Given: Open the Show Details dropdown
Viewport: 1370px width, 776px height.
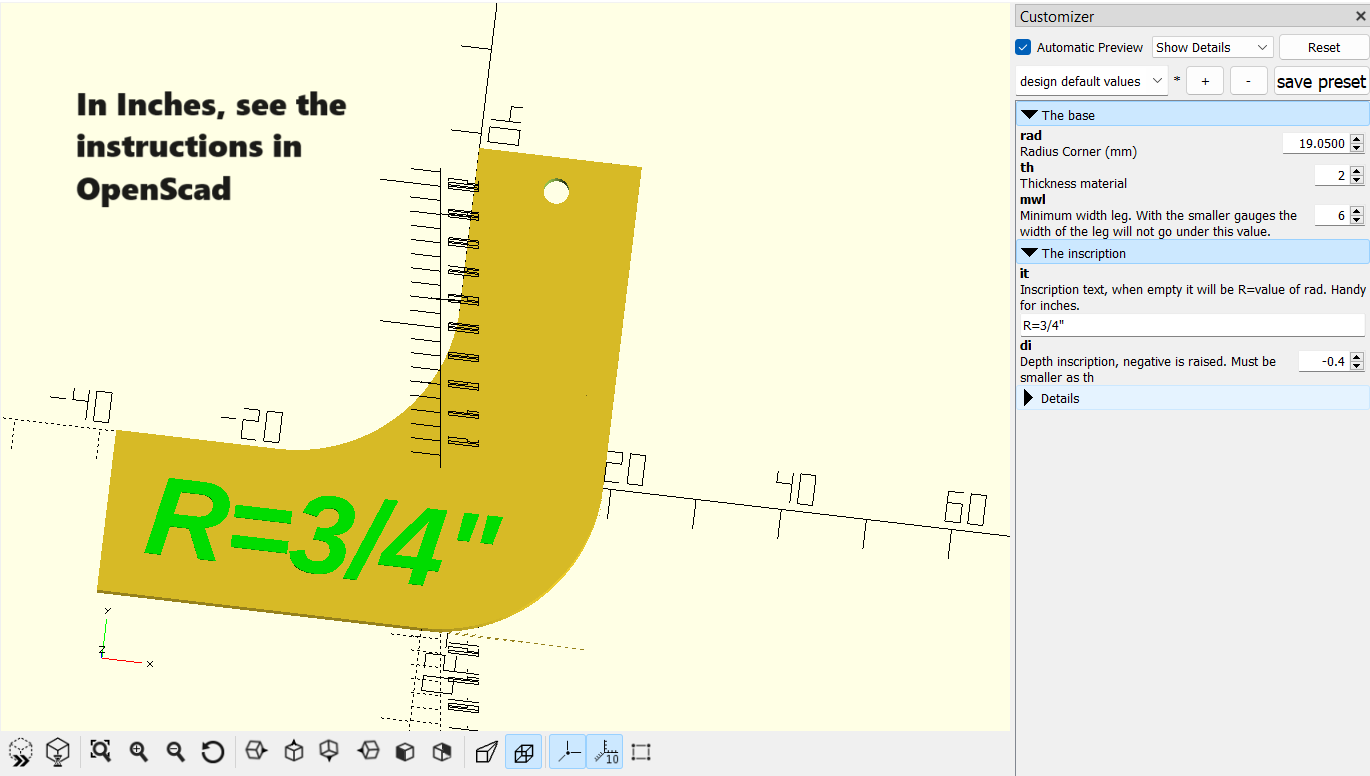Looking at the screenshot, I should pyautogui.click(x=1211, y=47).
